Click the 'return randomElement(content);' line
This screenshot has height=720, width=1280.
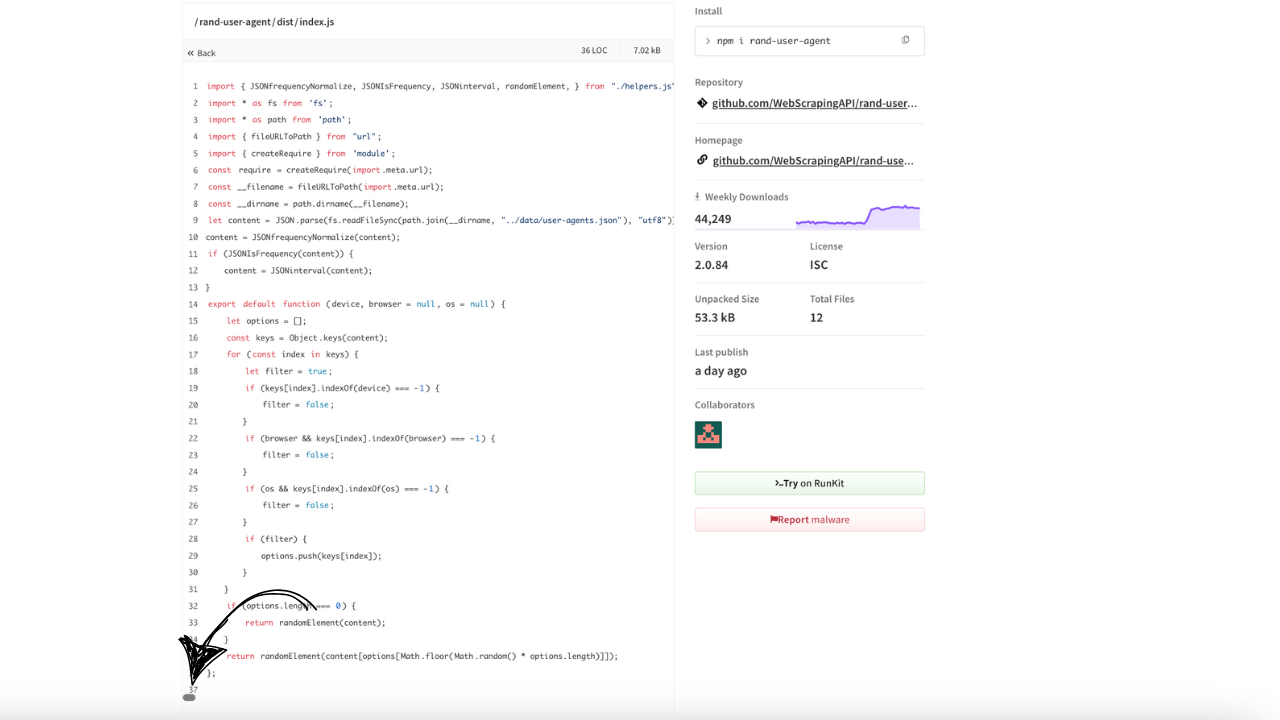pos(315,623)
